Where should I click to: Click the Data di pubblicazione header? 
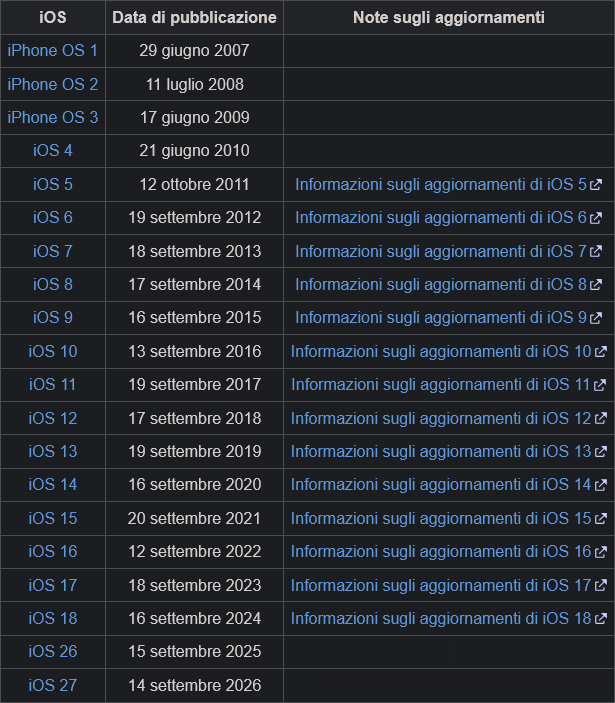194,17
